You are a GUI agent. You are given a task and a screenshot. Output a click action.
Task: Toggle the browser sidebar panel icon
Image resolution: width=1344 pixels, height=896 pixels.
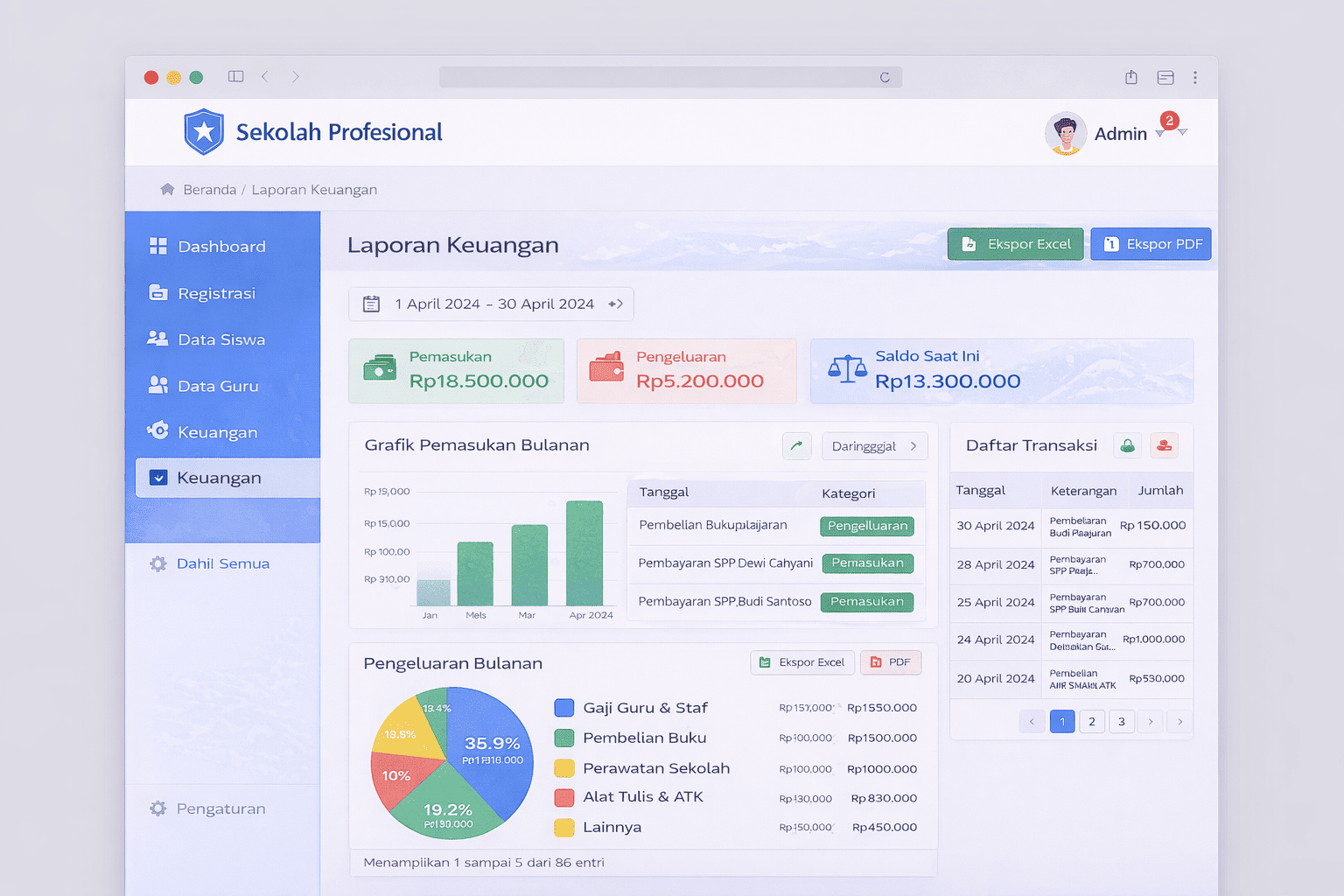(235, 77)
